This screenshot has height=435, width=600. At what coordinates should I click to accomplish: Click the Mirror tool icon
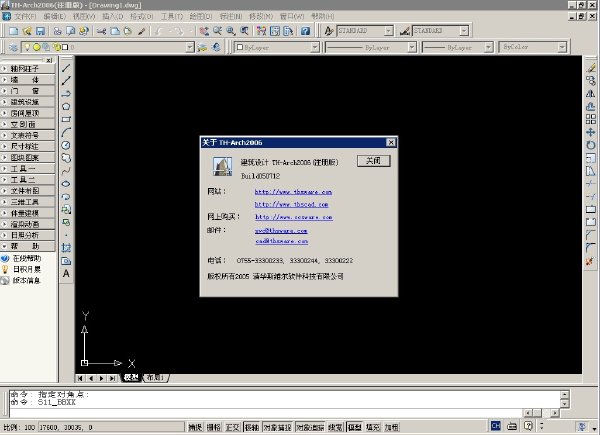pyautogui.click(x=591, y=93)
